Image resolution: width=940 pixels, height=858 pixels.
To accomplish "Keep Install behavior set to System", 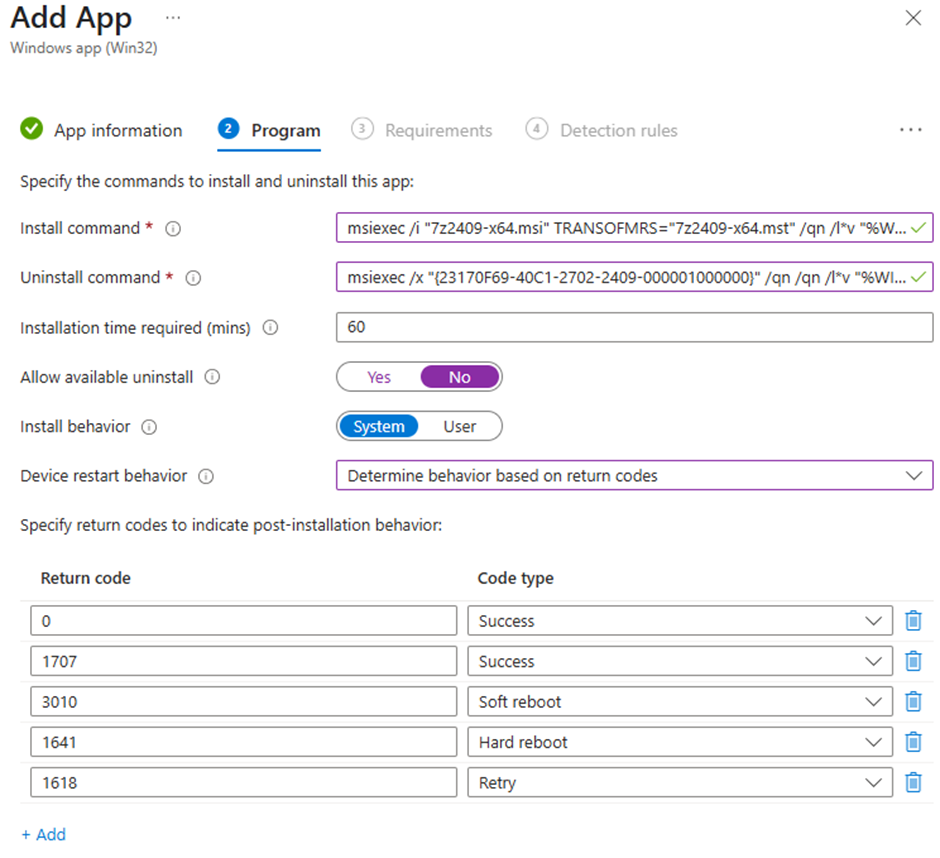I will tap(378, 426).
